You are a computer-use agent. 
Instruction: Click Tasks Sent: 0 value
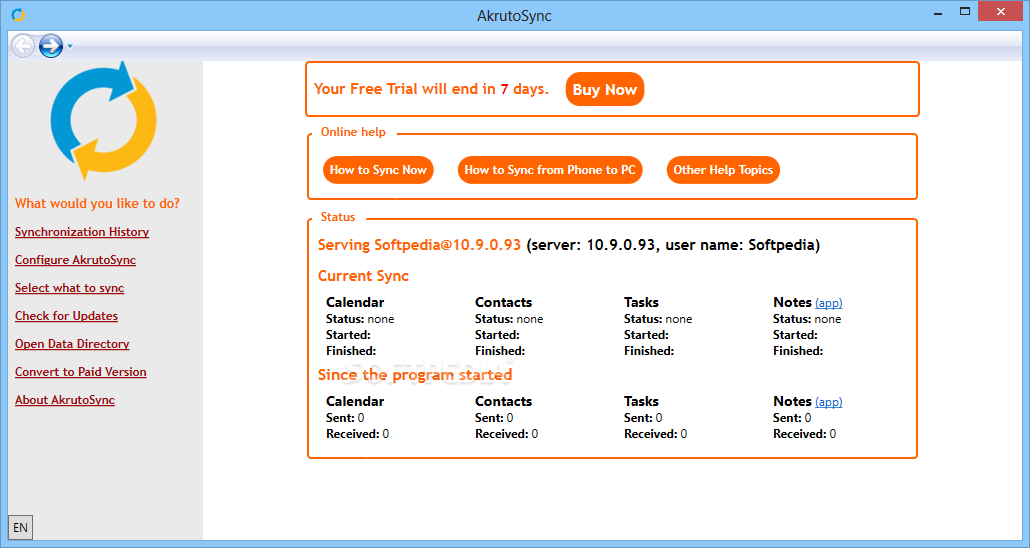tap(643, 418)
